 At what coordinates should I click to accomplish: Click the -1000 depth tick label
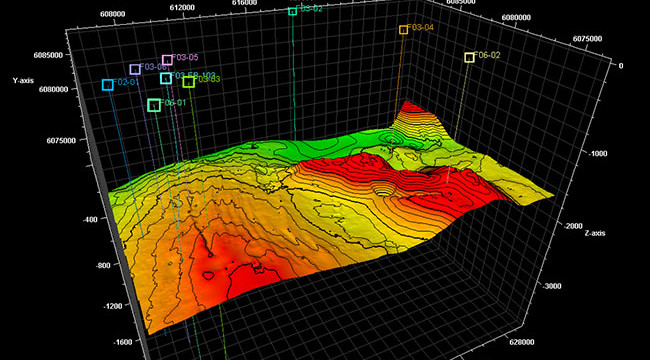point(597,153)
